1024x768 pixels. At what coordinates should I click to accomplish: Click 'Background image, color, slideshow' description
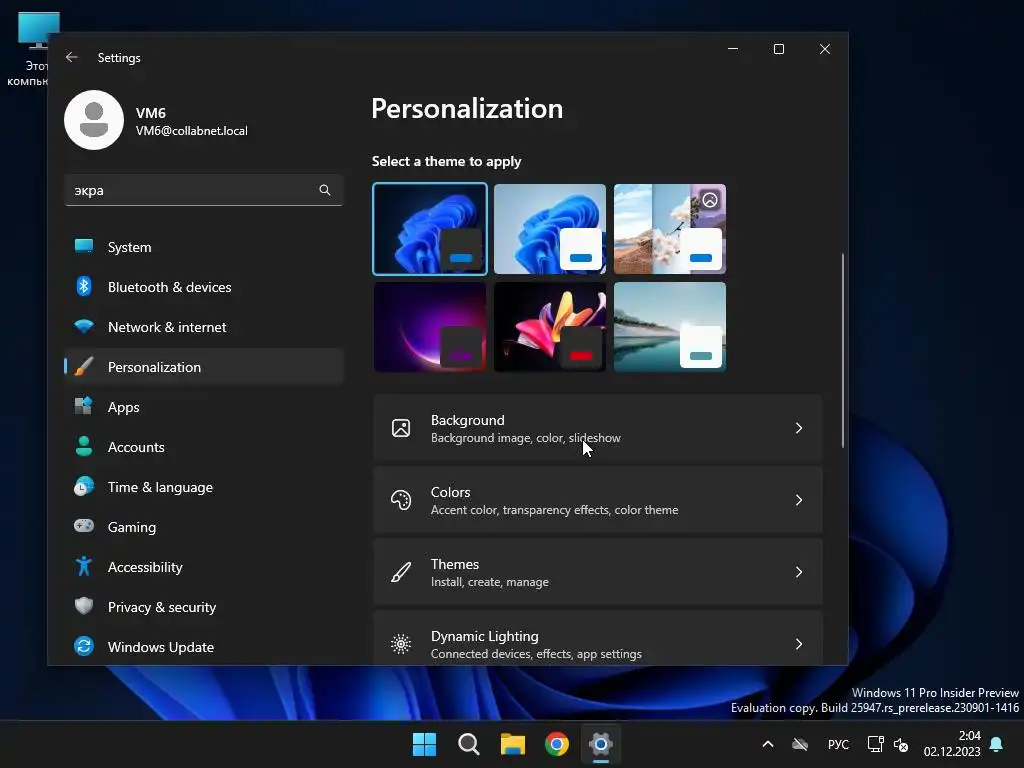[526, 438]
